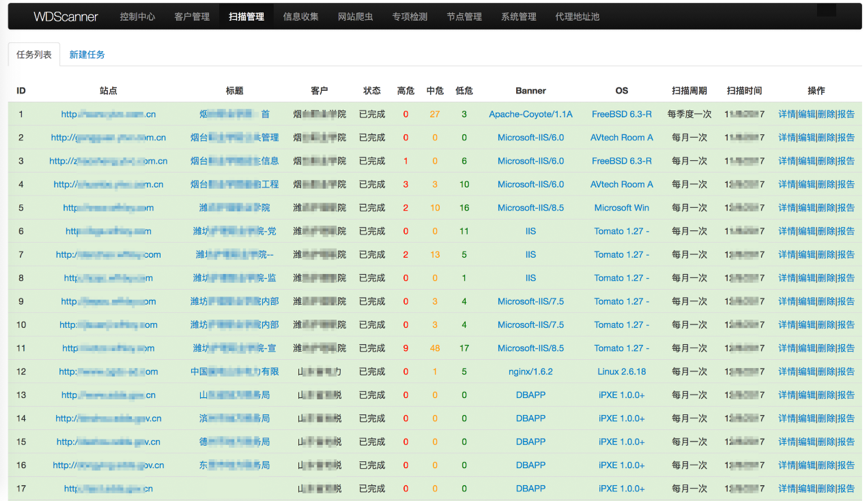The height and width of the screenshot is (501, 865).
Task: Open 详情 for task ID 12
Action: pos(787,371)
